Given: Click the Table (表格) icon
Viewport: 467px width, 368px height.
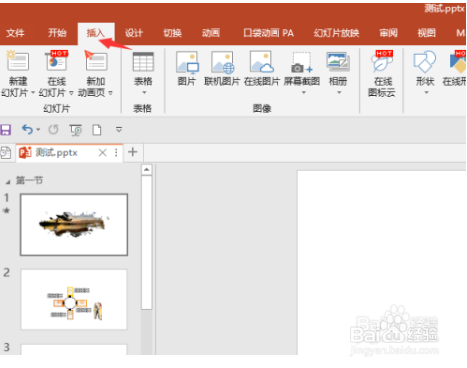Looking at the screenshot, I should pos(143,62).
